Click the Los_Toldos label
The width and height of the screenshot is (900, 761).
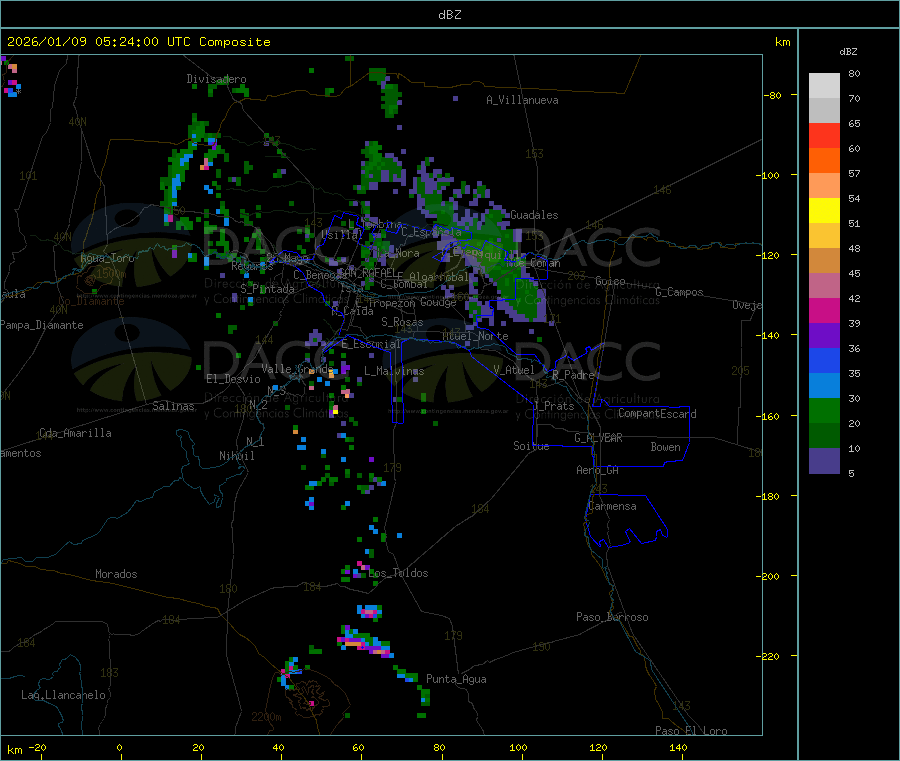pos(398,573)
